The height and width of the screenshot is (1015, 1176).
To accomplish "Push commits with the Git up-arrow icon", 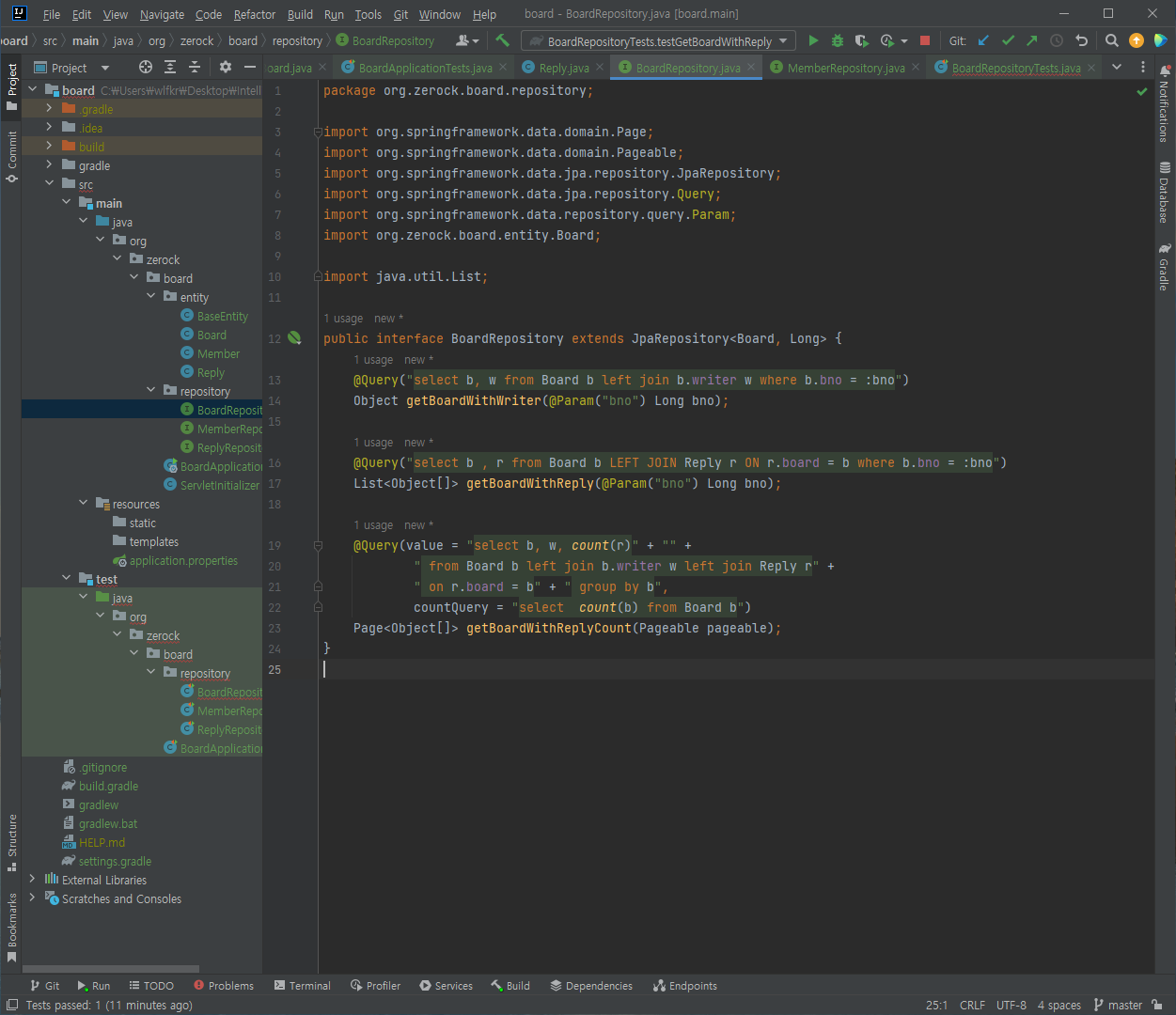I will pos(1032,40).
